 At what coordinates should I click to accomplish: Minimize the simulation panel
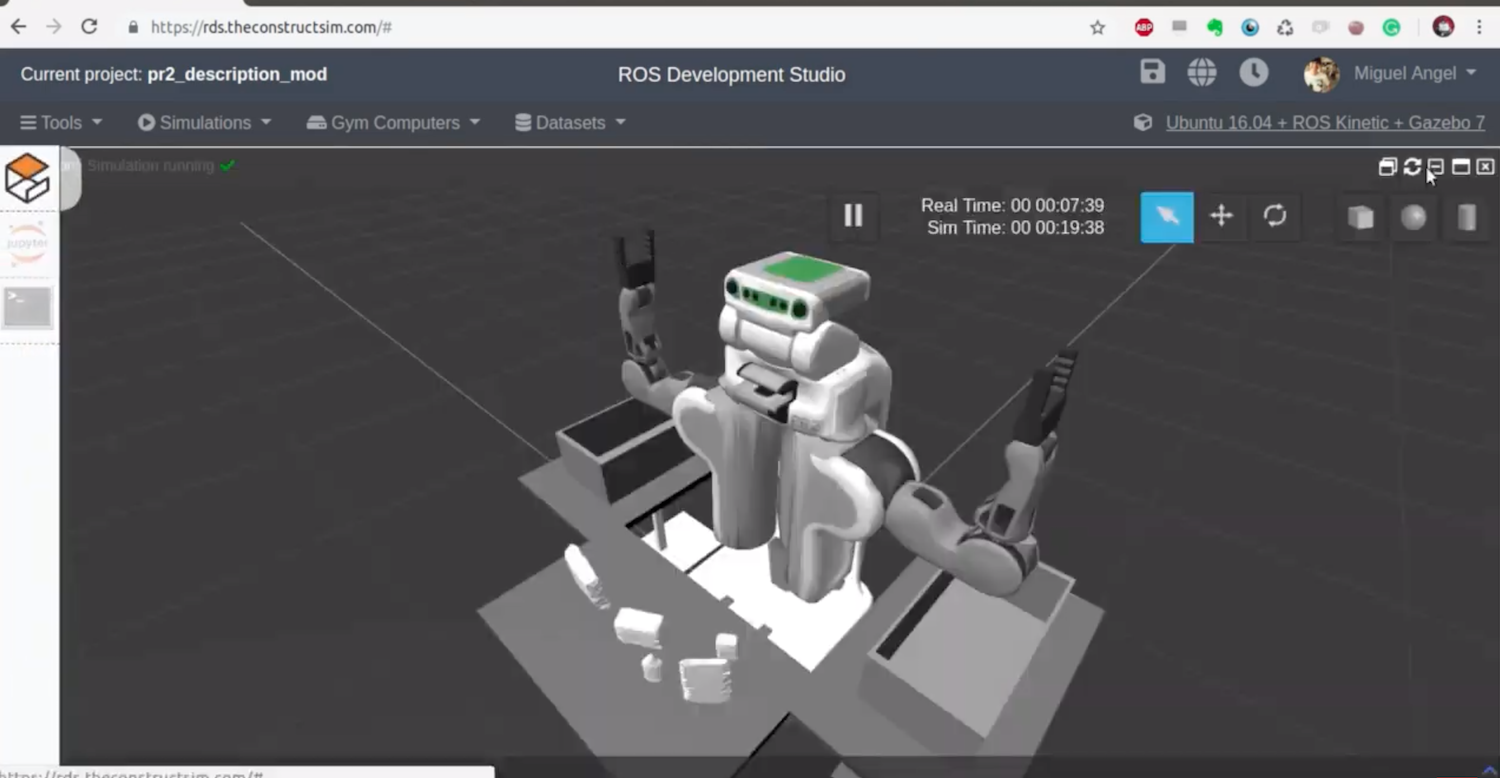click(1436, 167)
